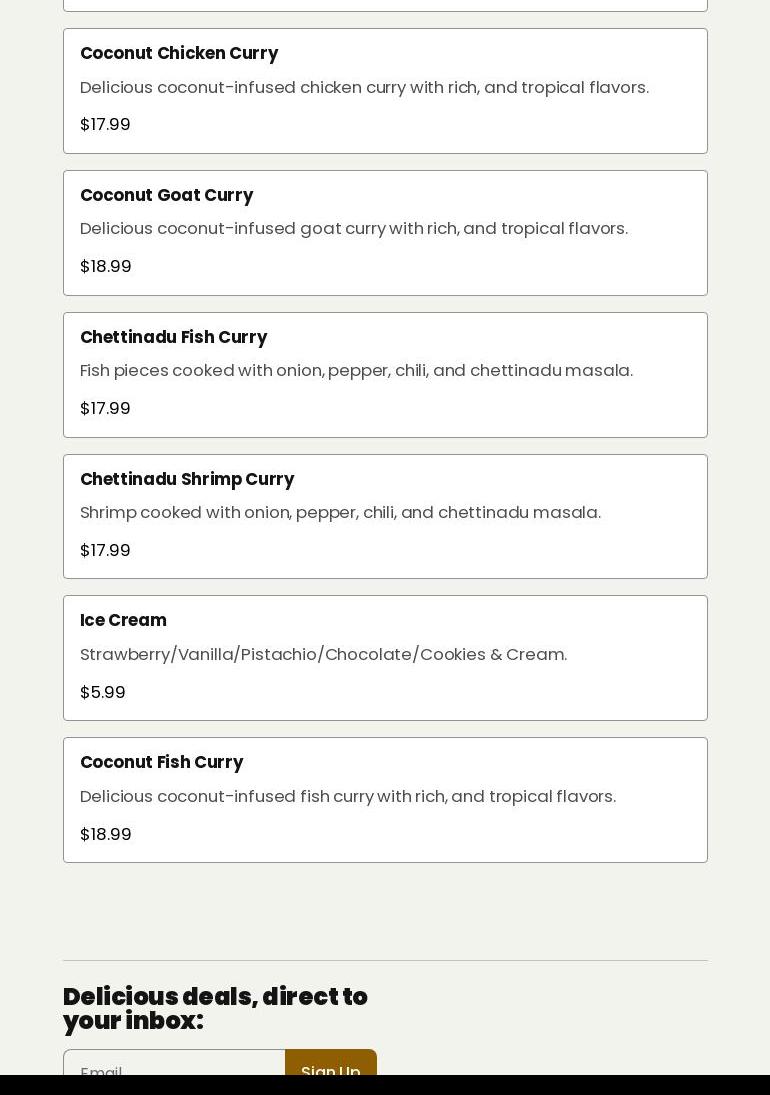Click the Chettinadu Fish Curry title text
Image resolution: width=770 pixels, height=1095 pixels.
tap(174, 337)
